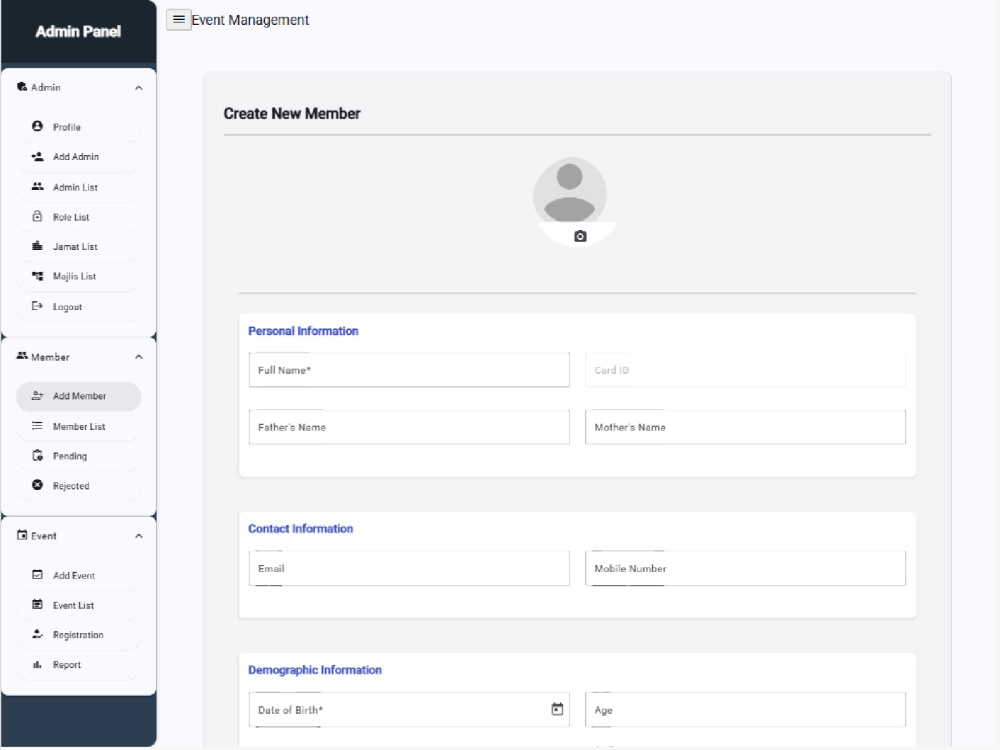View Pending members
The image size is (1000, 750).
(78, 456)
